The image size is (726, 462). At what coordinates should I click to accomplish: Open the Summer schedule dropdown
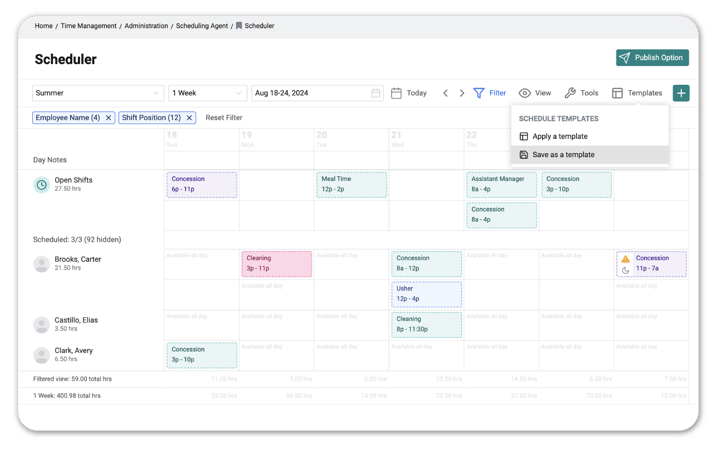tap(98, 93)
